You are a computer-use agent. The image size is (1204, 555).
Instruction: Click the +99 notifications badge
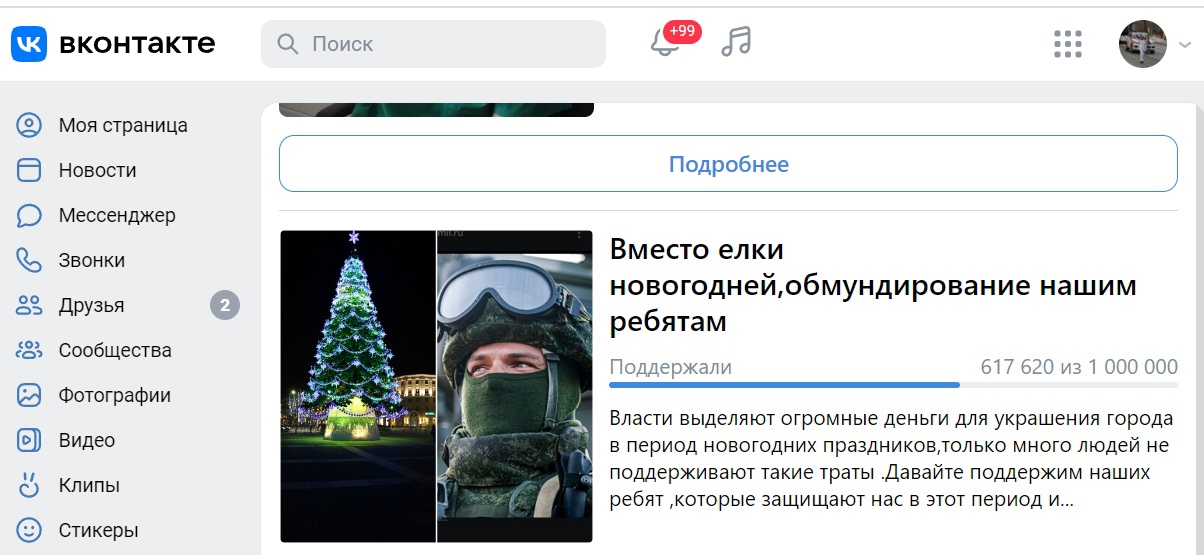(682, 31)
